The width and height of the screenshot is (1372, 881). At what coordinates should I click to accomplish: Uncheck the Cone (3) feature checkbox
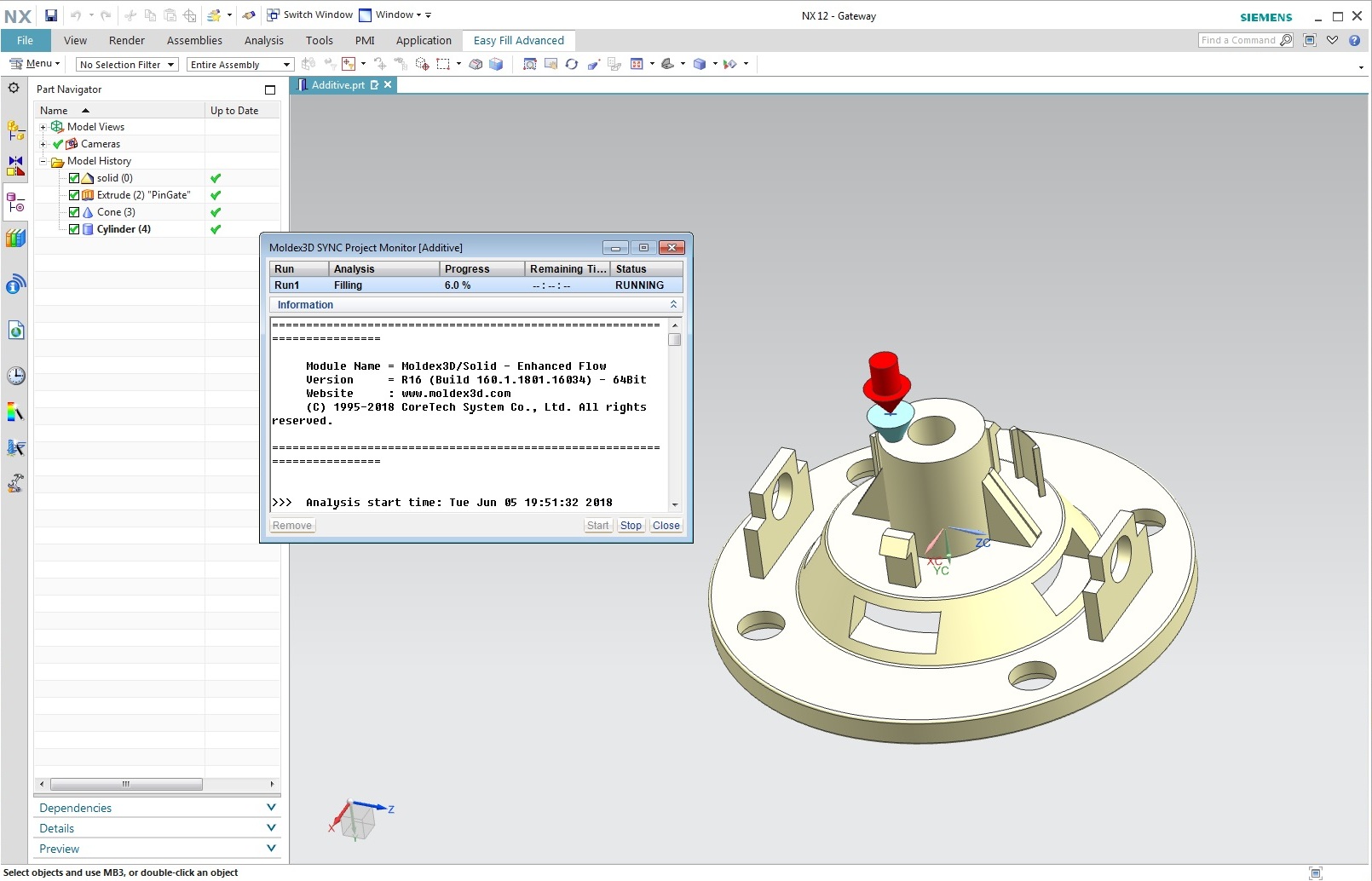click(x=74, y=212)
